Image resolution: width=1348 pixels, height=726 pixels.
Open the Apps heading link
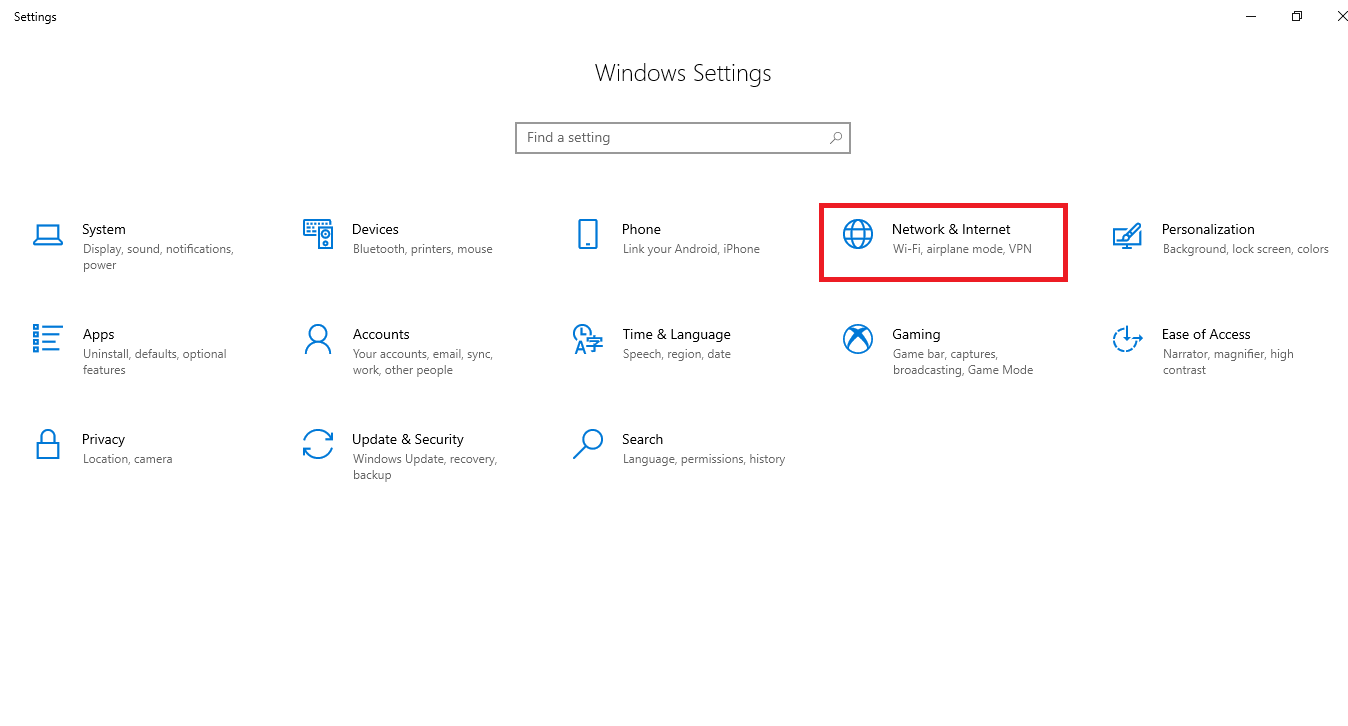pyautogui.click(x=99, y=334)
